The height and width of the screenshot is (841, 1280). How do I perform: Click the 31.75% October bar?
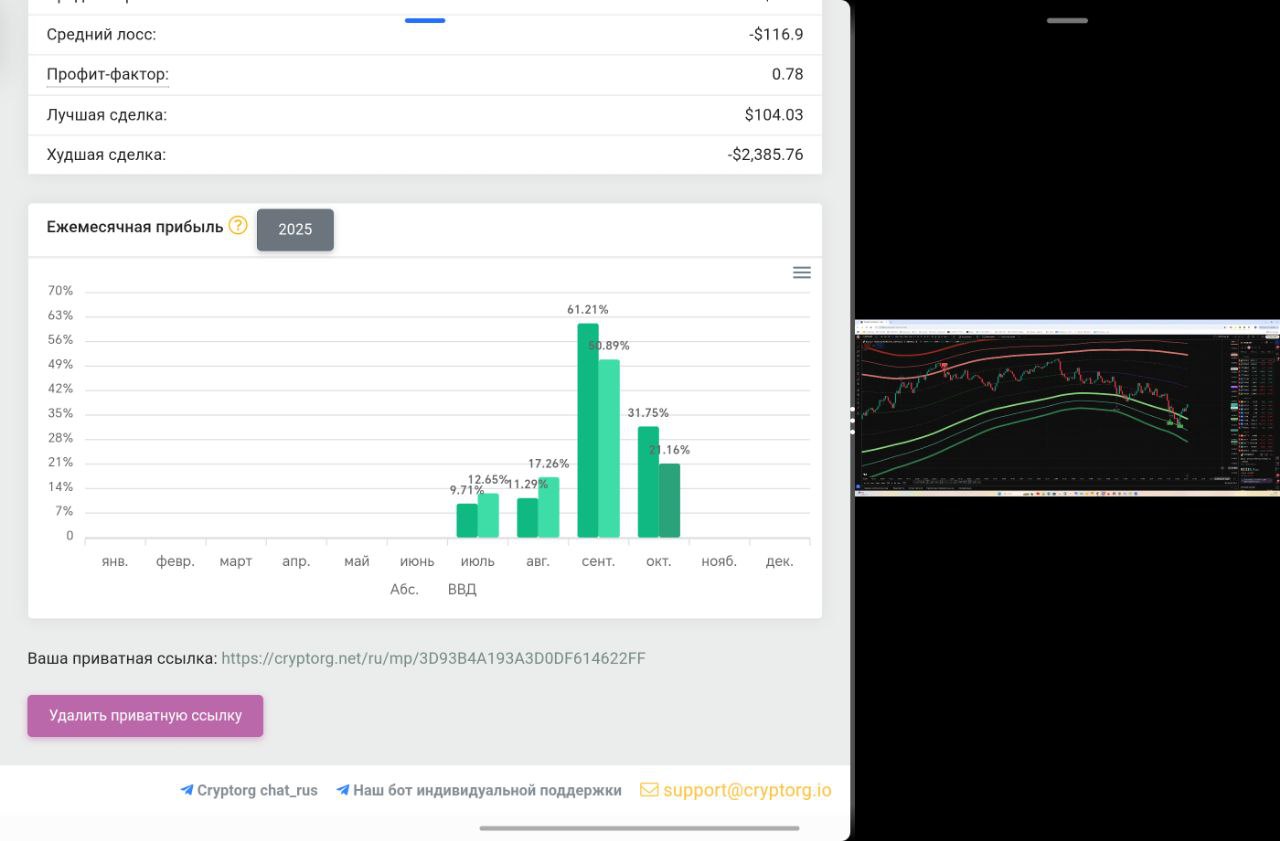tap(648, 482)
